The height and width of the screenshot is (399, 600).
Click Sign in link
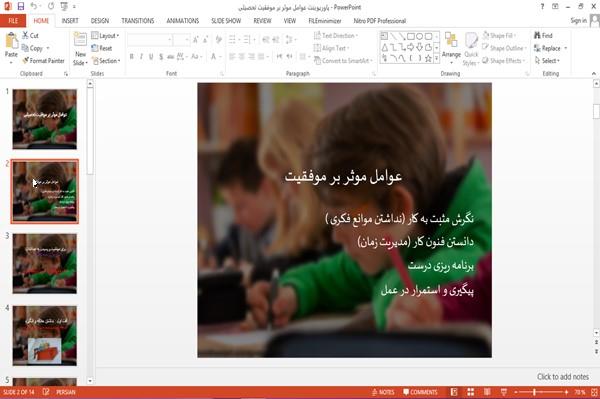(578, 21)
